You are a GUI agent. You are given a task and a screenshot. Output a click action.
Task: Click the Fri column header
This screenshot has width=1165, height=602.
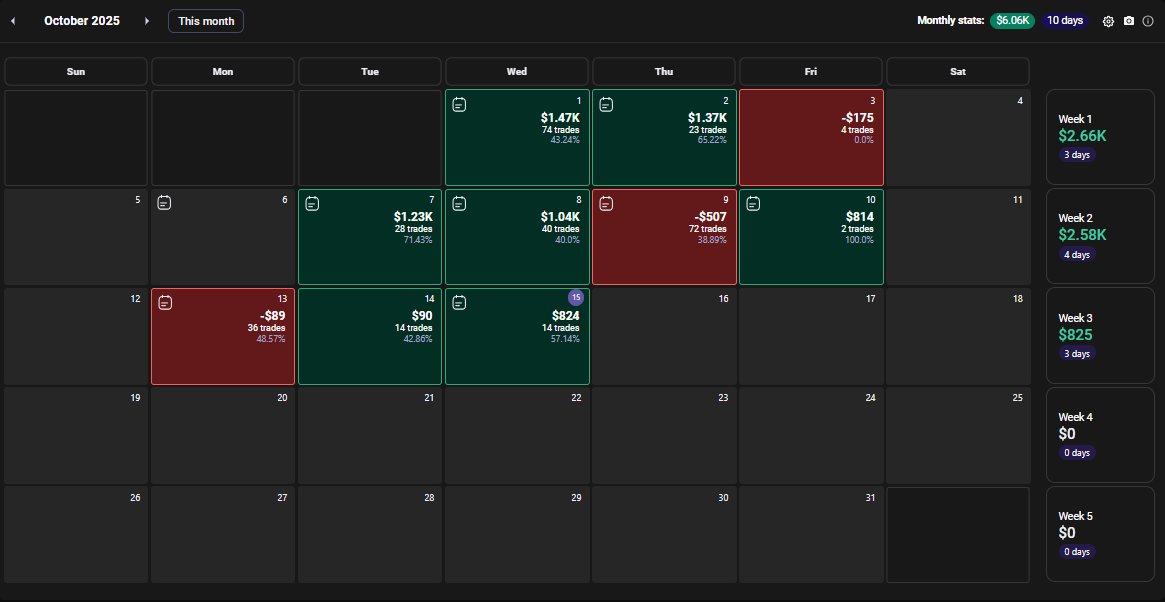click(811, 71)
